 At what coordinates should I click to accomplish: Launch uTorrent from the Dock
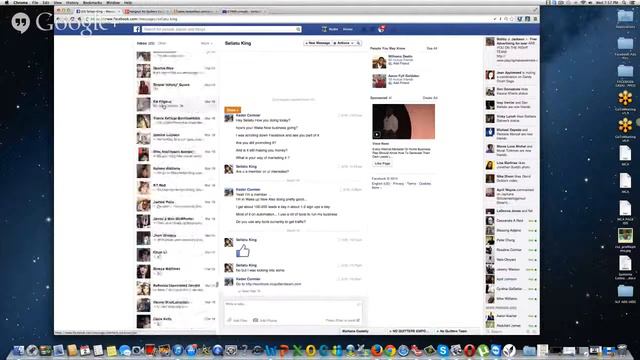[483, 350]
